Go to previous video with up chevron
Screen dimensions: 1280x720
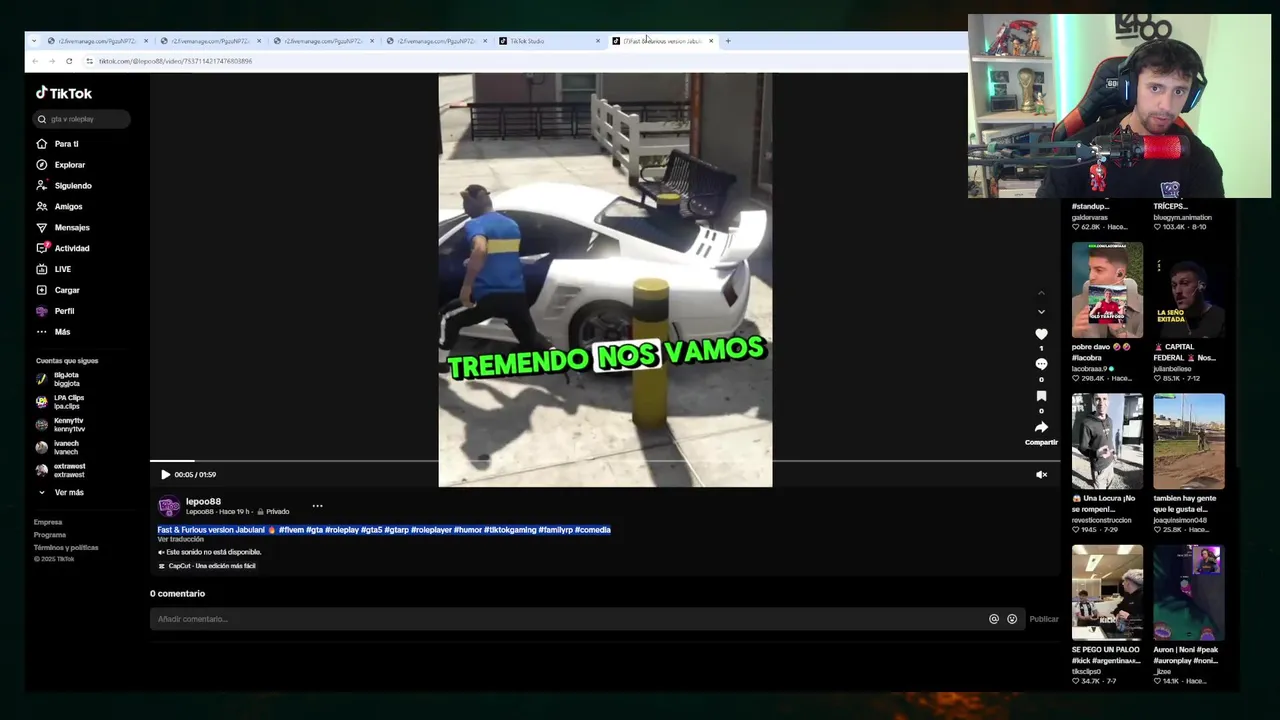pyautogui.click(x=1041, y=293)
